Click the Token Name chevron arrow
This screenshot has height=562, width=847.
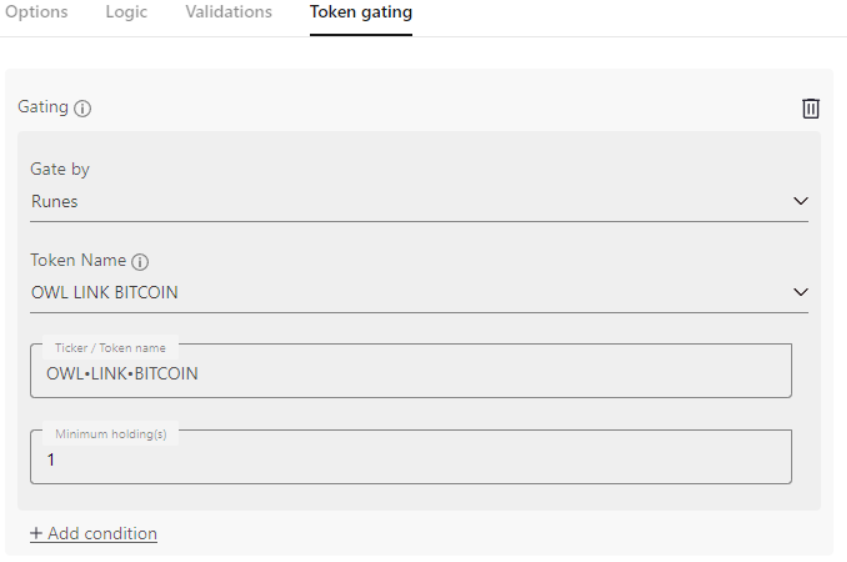click(800, 292)
